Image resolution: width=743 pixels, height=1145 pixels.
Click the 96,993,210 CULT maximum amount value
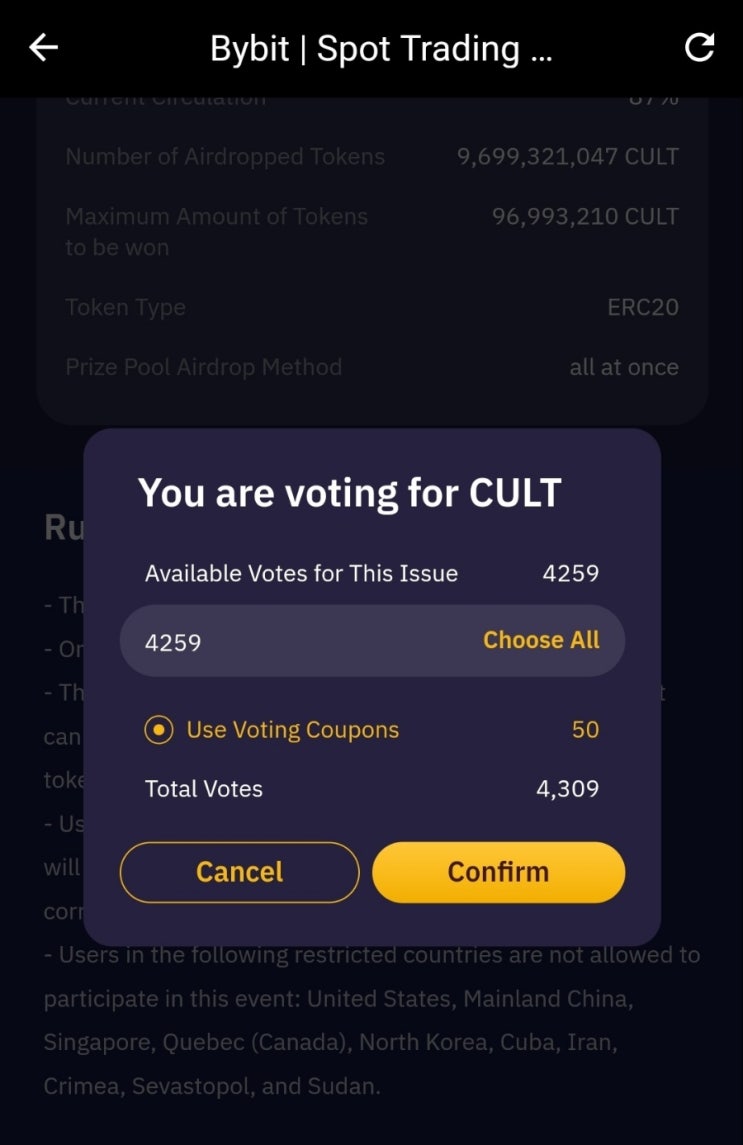pyautogui.click(x=585, y=216)
